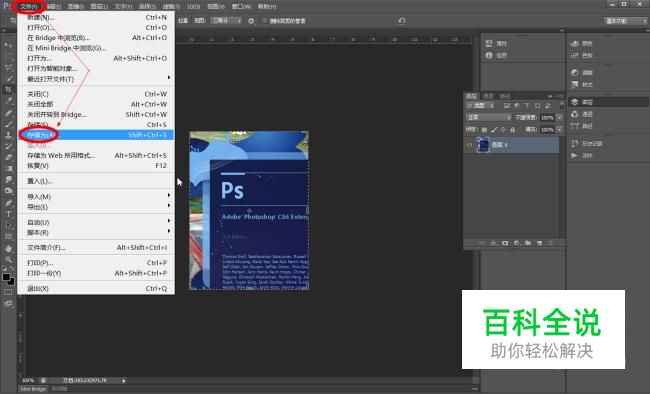Select the Clone Stamp tool
The height and width of the screenshot is (394, 650).
[8, 135]
